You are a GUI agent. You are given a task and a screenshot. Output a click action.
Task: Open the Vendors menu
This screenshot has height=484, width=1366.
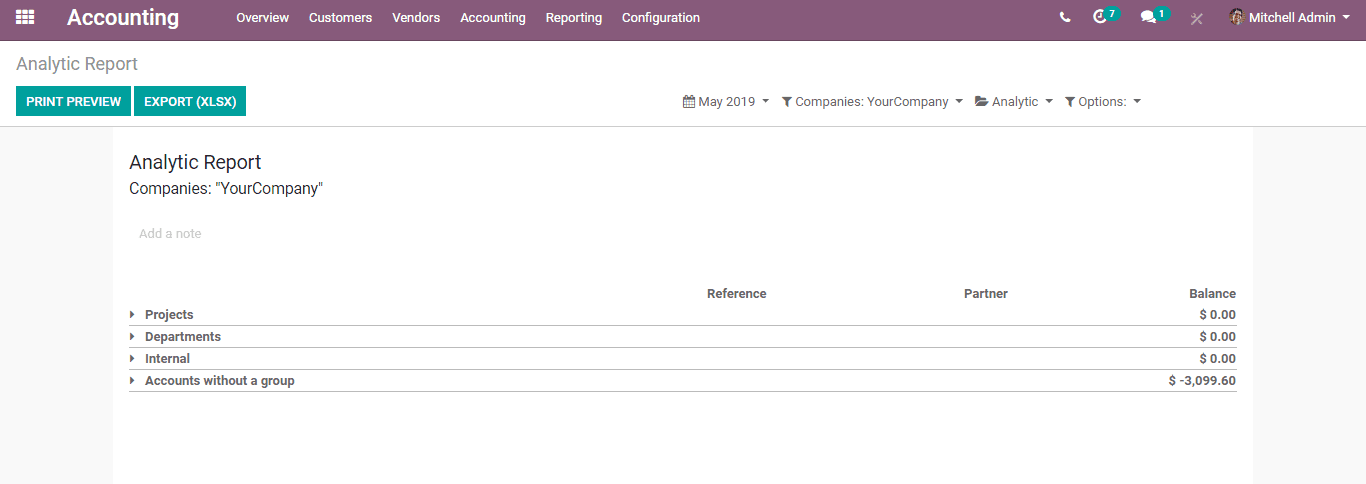[416, 17]
